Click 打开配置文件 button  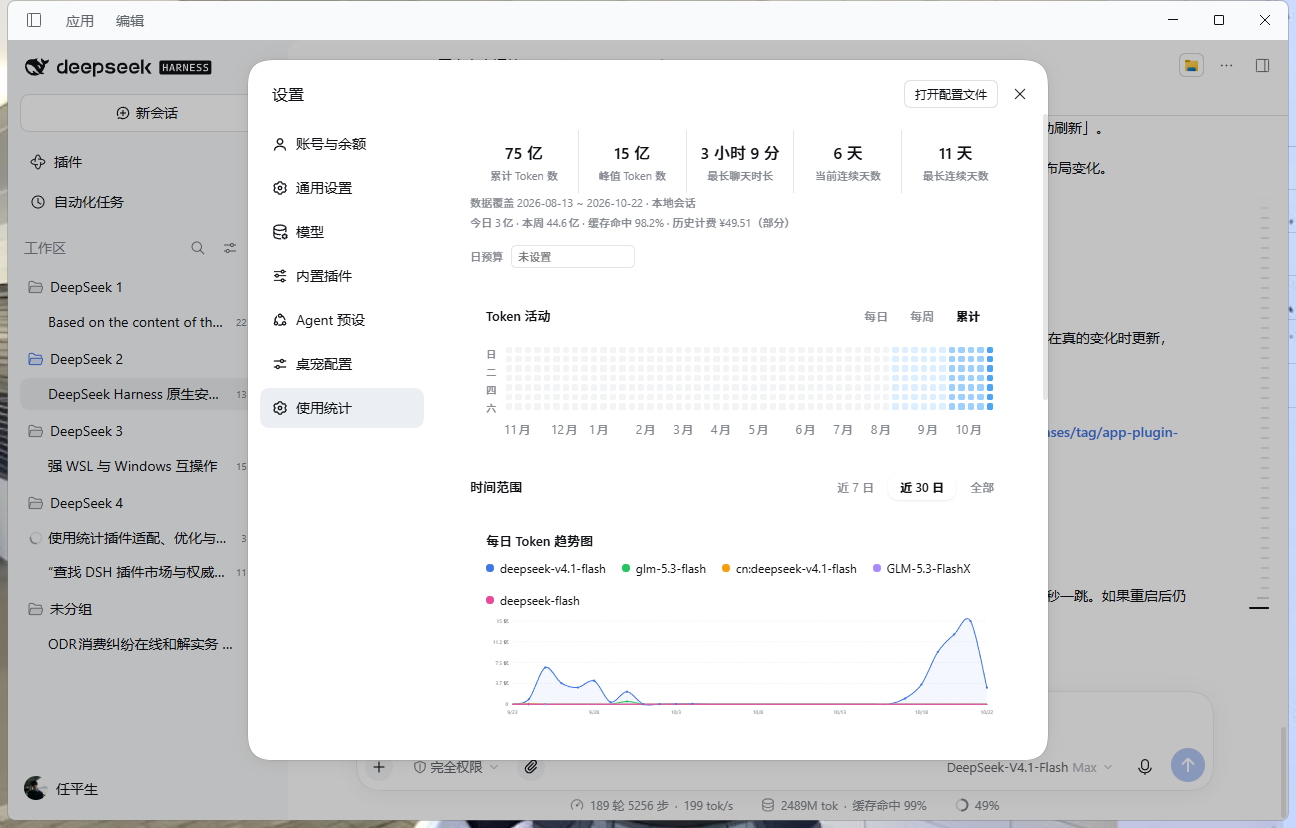pos(950,94)
